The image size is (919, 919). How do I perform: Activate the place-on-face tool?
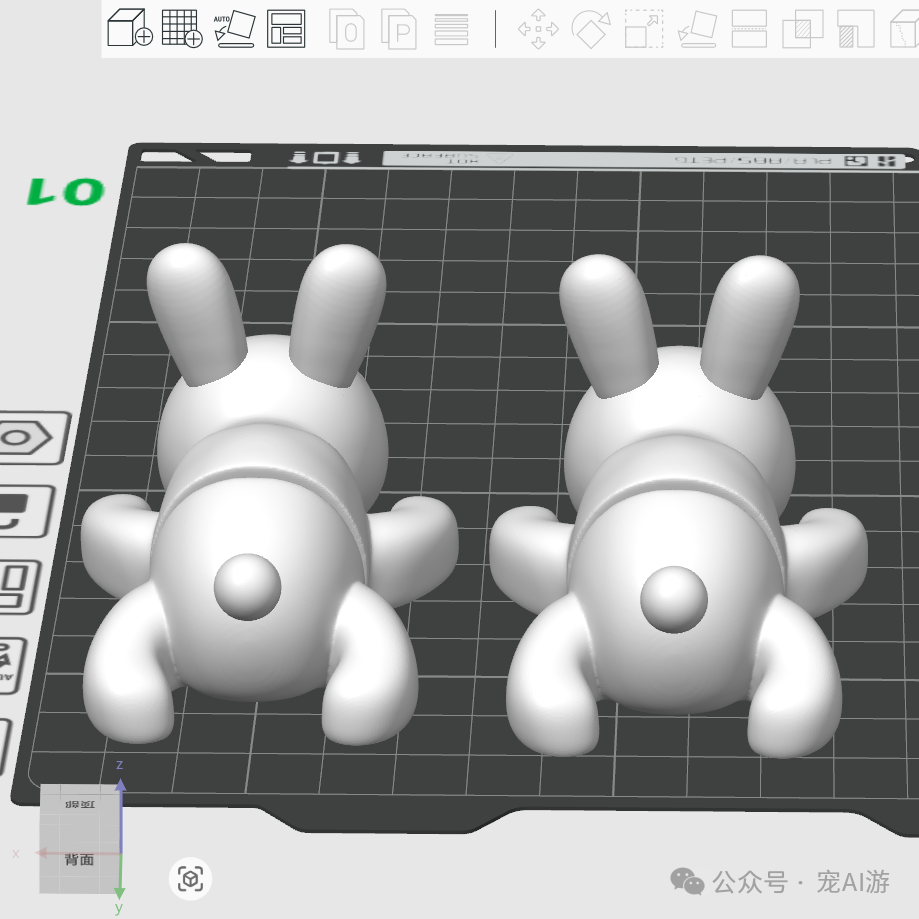[698, 30]
